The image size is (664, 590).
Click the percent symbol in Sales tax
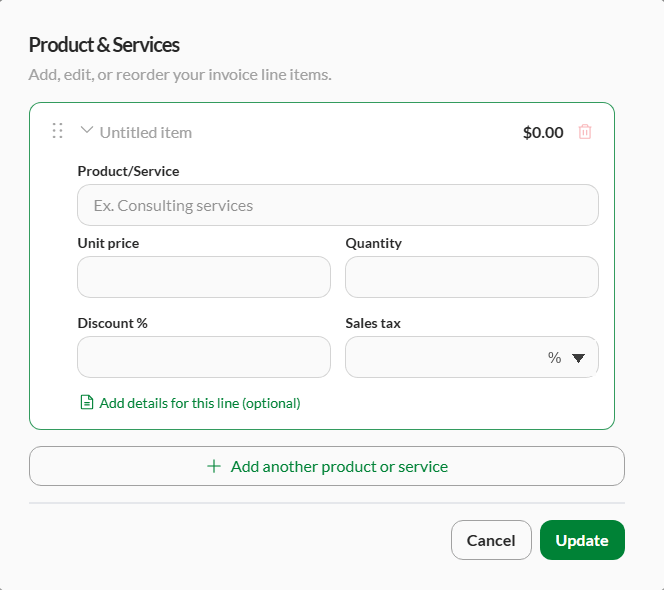click(x=554, y=357)
